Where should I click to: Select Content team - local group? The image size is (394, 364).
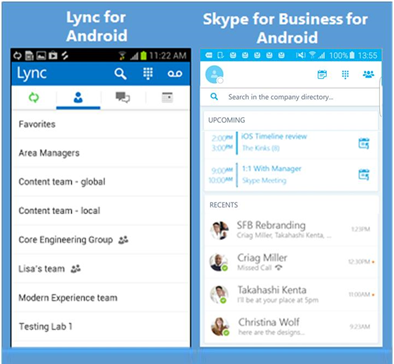pos(101,211)
